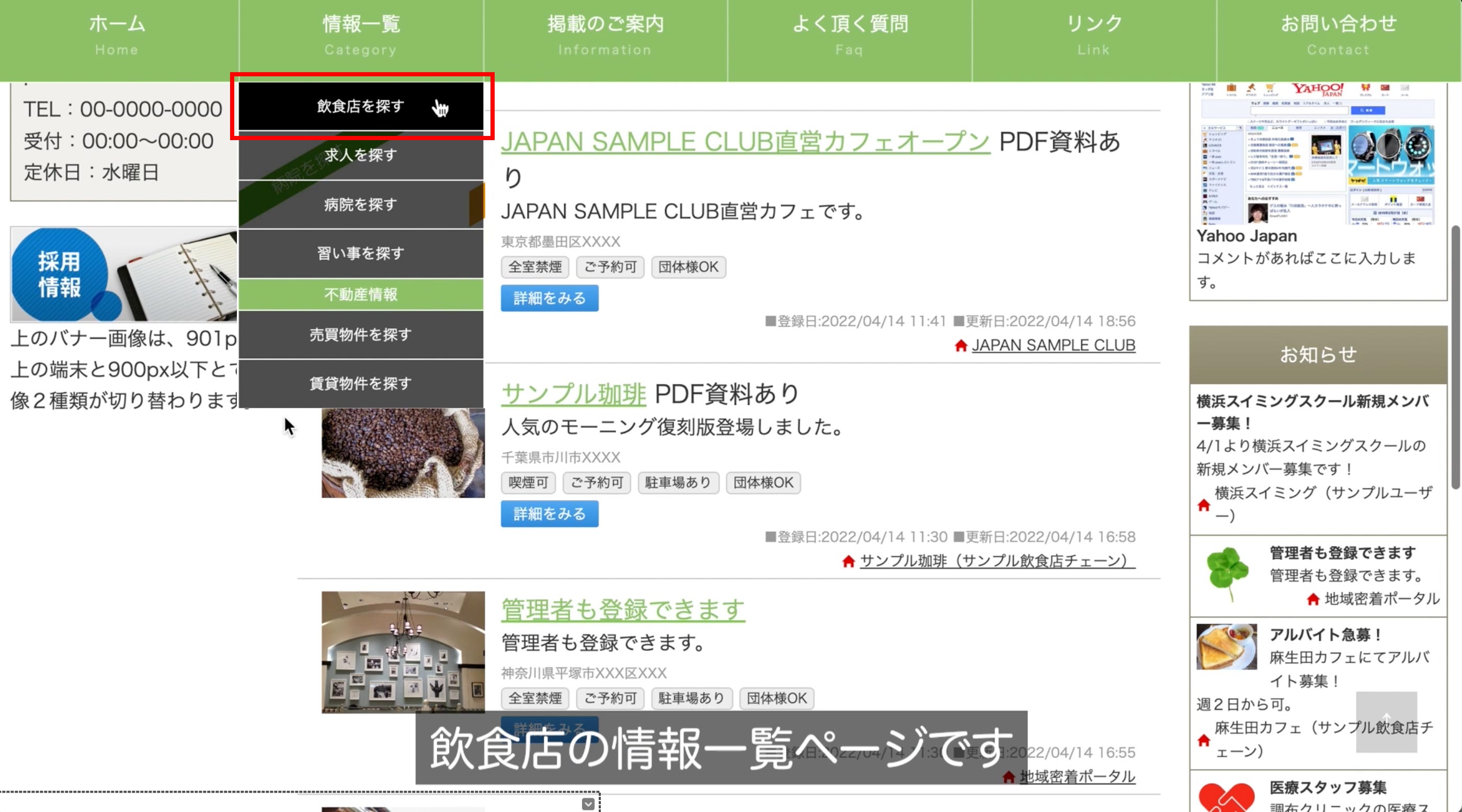Click red house icon beside JAPAN SAMPLE CLUB
This screenshot has height=812, width=1462.
(x=961, y=346)
